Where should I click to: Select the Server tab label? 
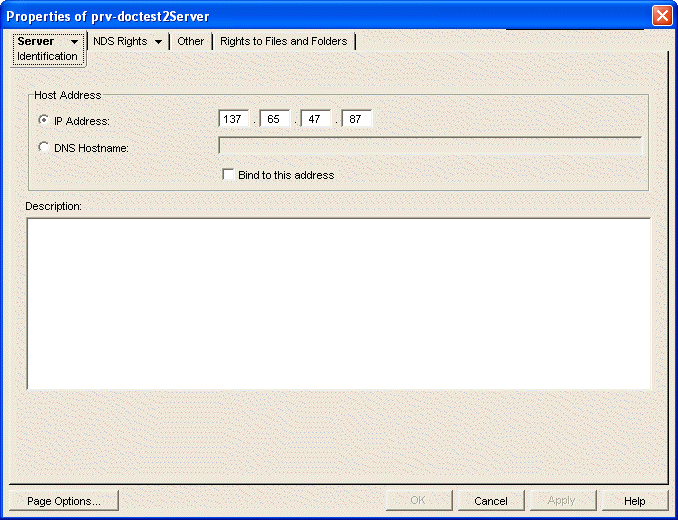point(36,41)
